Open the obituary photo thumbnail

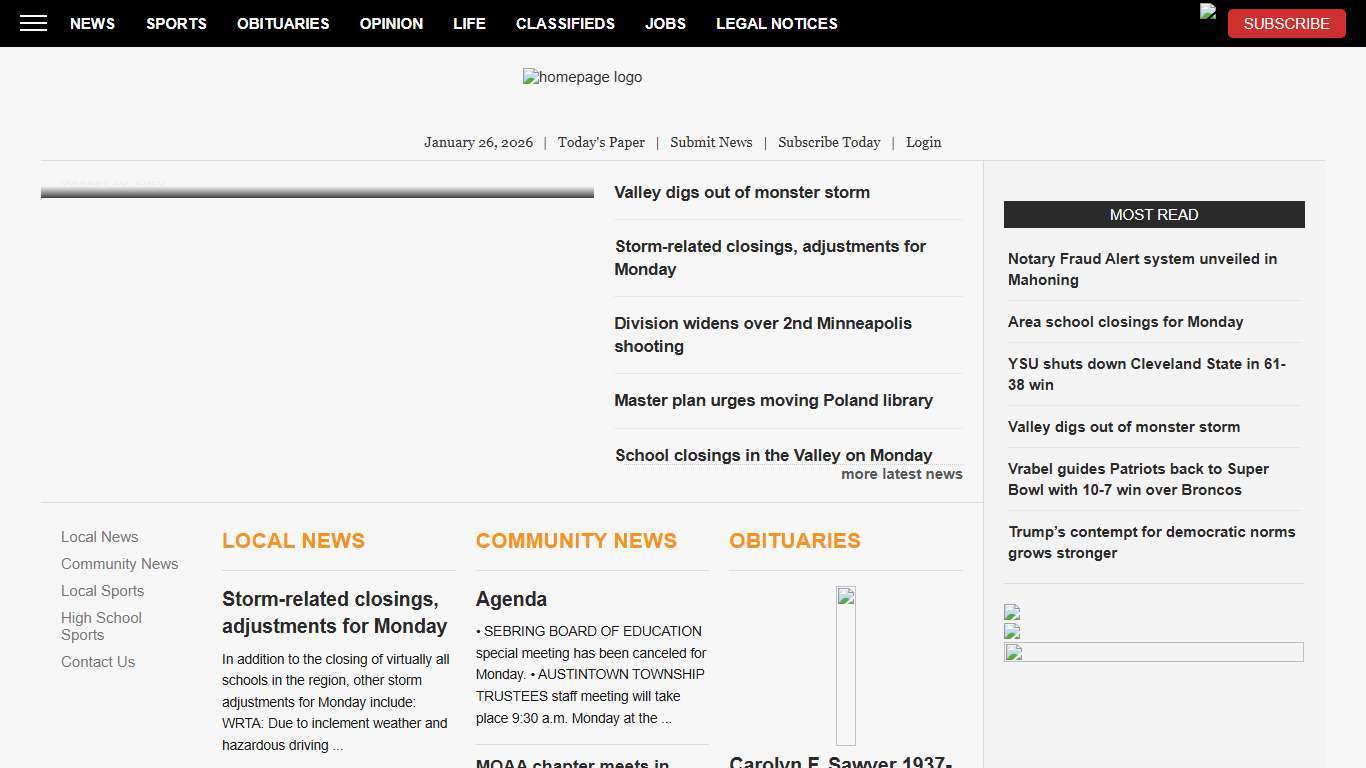pyautogui.click(x=845, y=665)
